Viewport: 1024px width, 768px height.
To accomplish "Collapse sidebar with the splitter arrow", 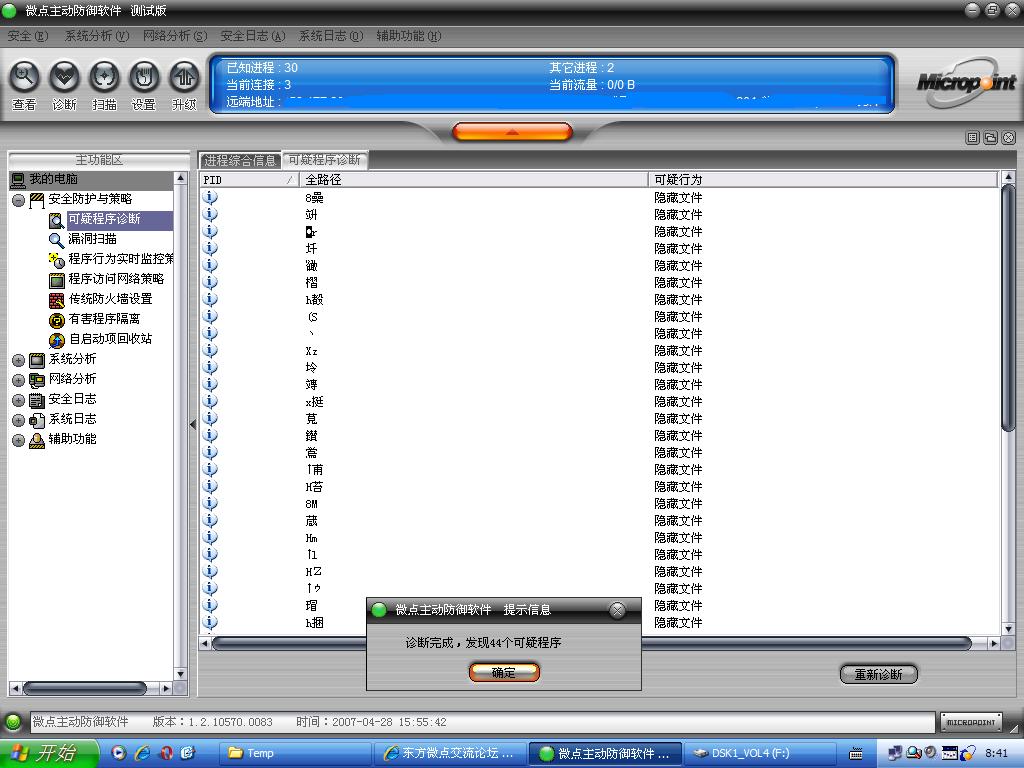I will tap(193, 424).
